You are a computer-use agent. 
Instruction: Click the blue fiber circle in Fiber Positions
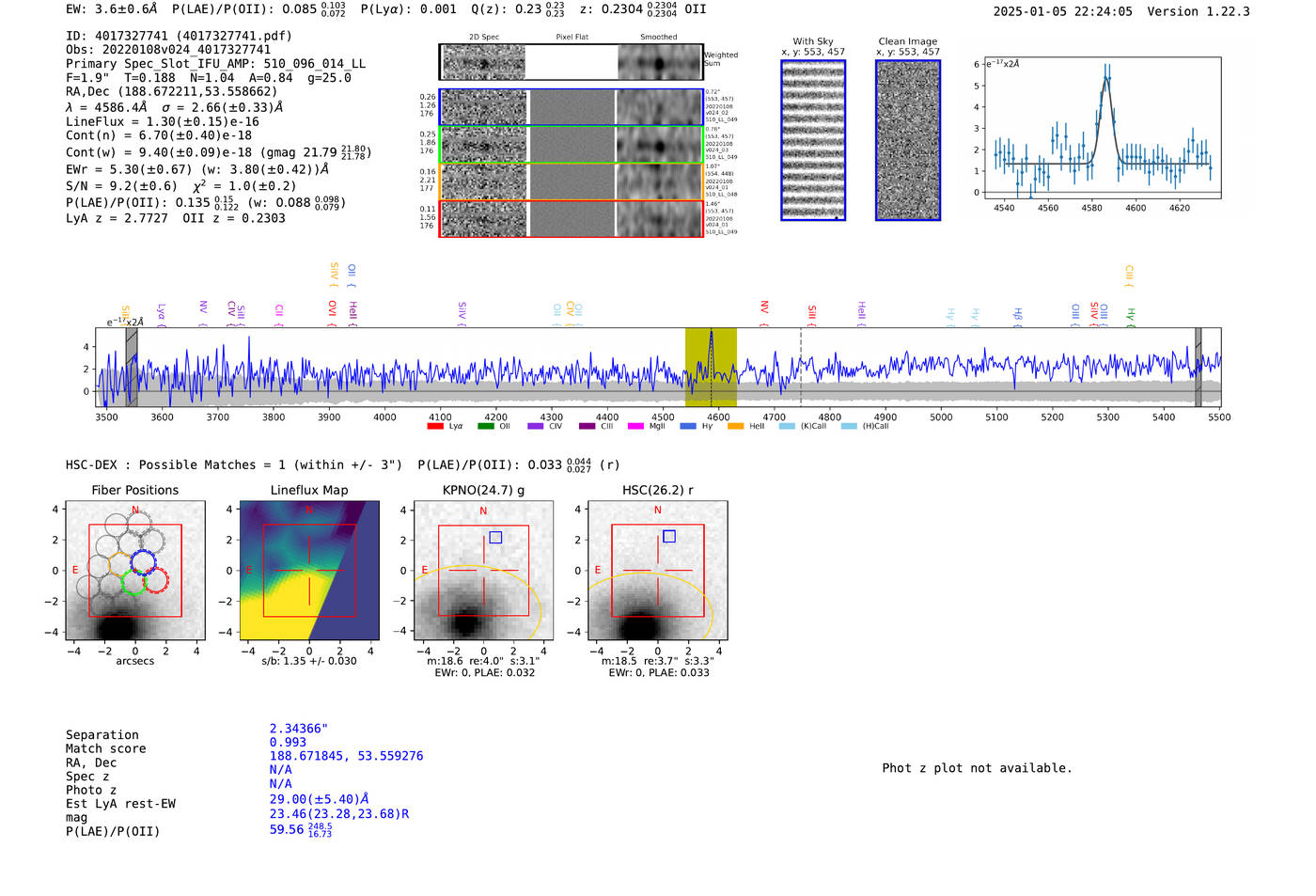(143, 562)
